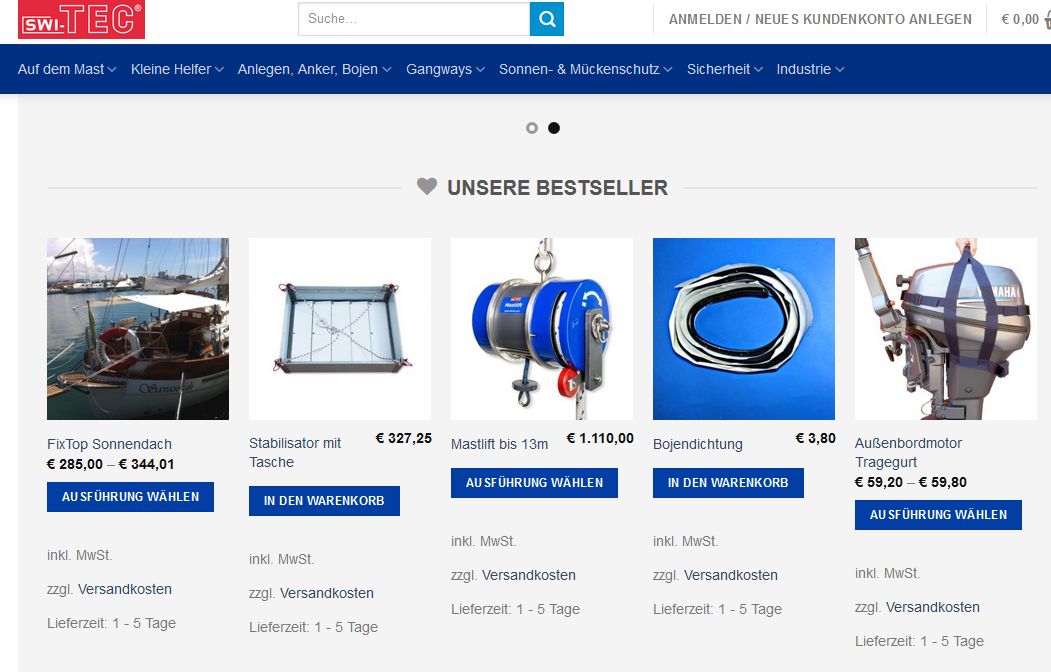Expand the Sicherheit chevron
Screen dimensions: 1051x672
758,70
